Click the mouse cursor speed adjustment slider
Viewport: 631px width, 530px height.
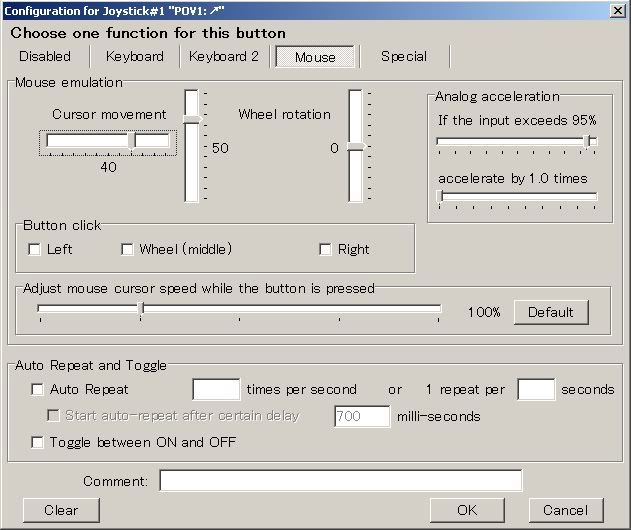(x=239, y=311)
